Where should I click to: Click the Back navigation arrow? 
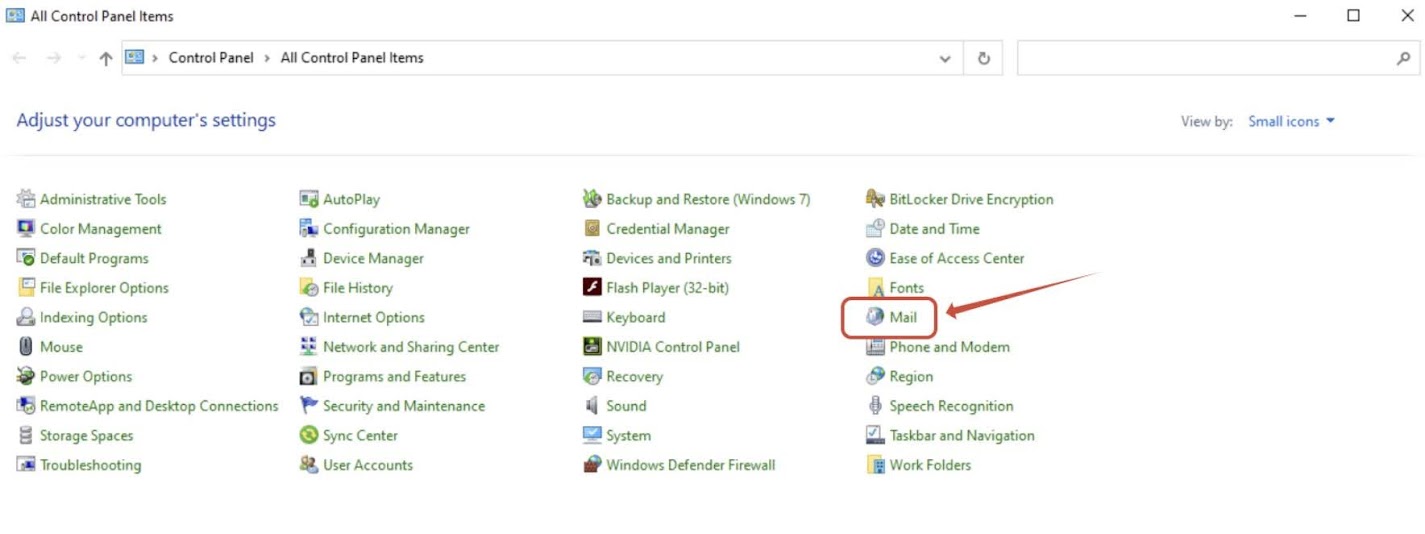tap(19, 58)
